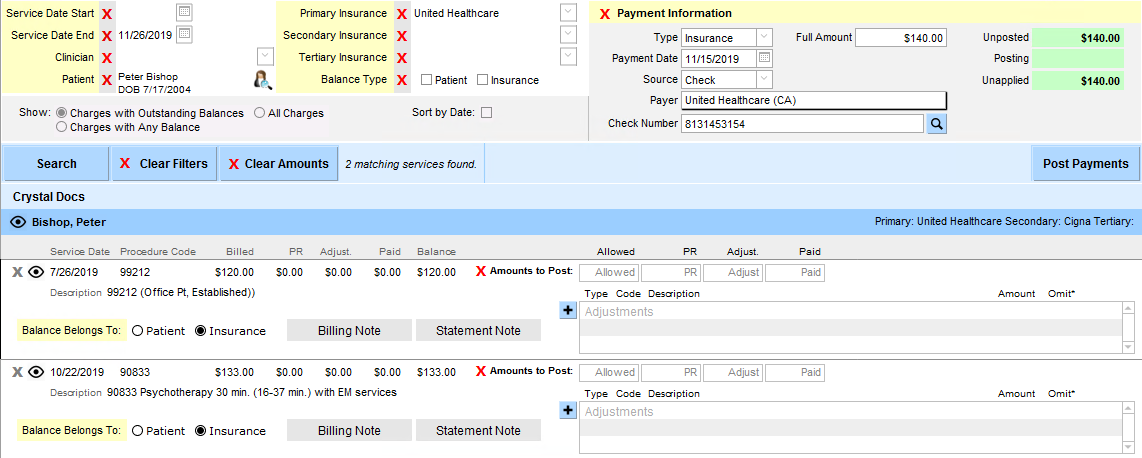Add adjustment with plus icon for 99212 charge
Image resolution: width=1142 pixels, height=458 pixels.
tap(568, 311)
